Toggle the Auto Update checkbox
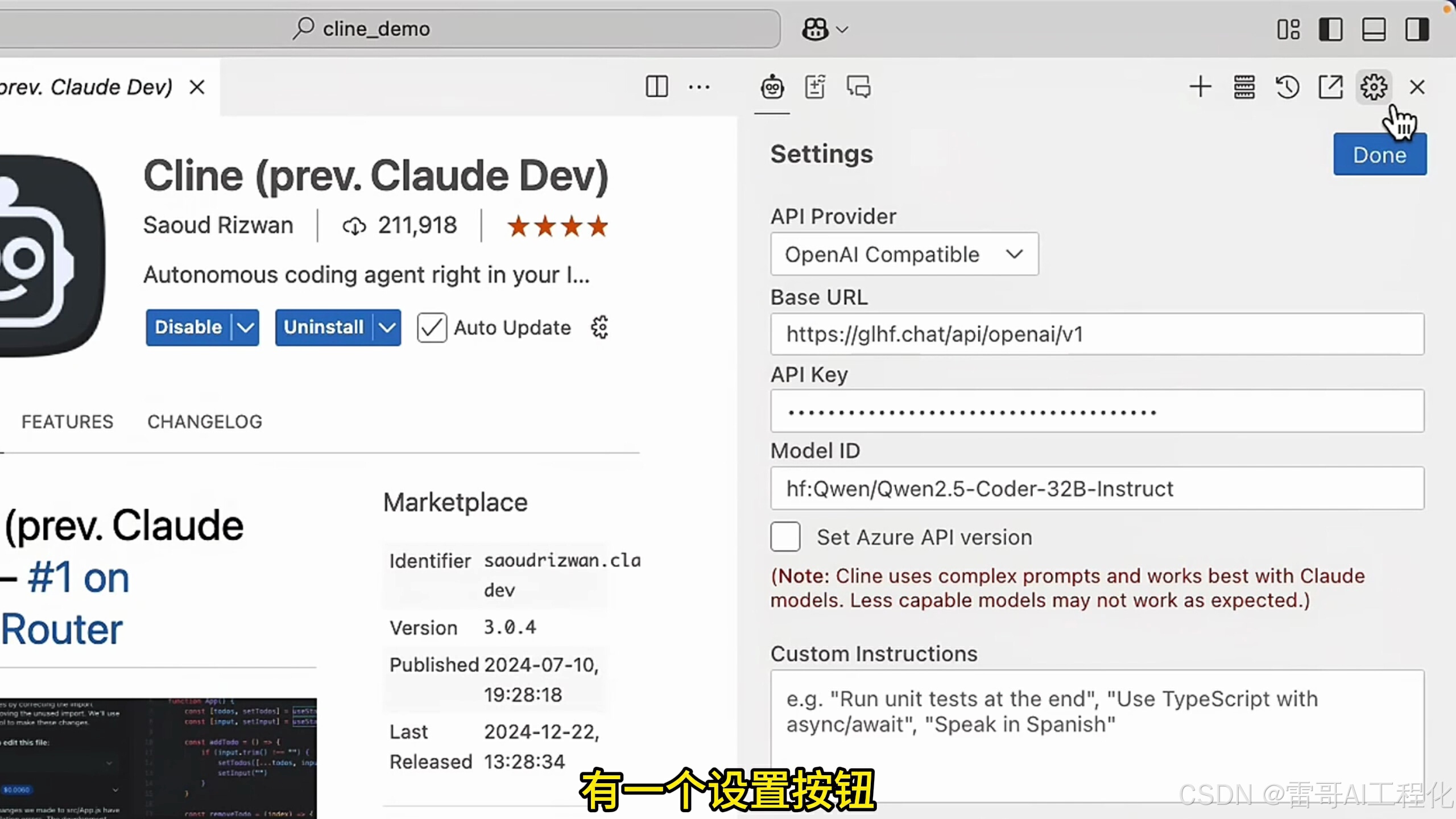The height and width of the screenshot is (819, 1456). 432,328
